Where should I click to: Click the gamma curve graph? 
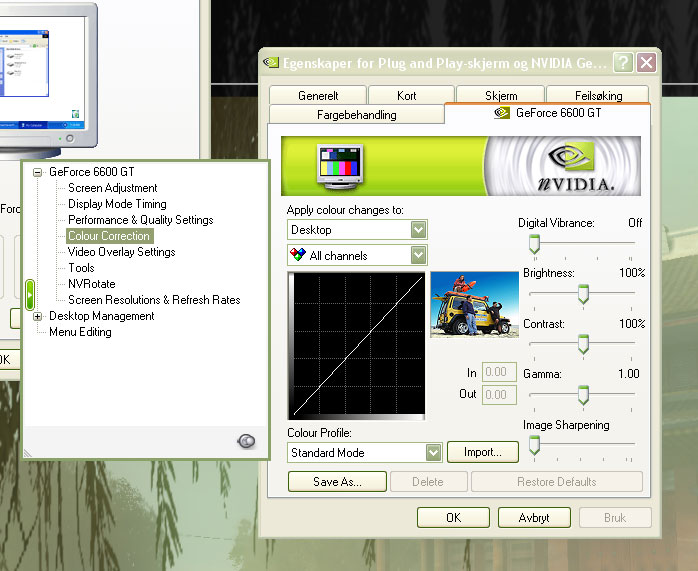tap(356, 346)
